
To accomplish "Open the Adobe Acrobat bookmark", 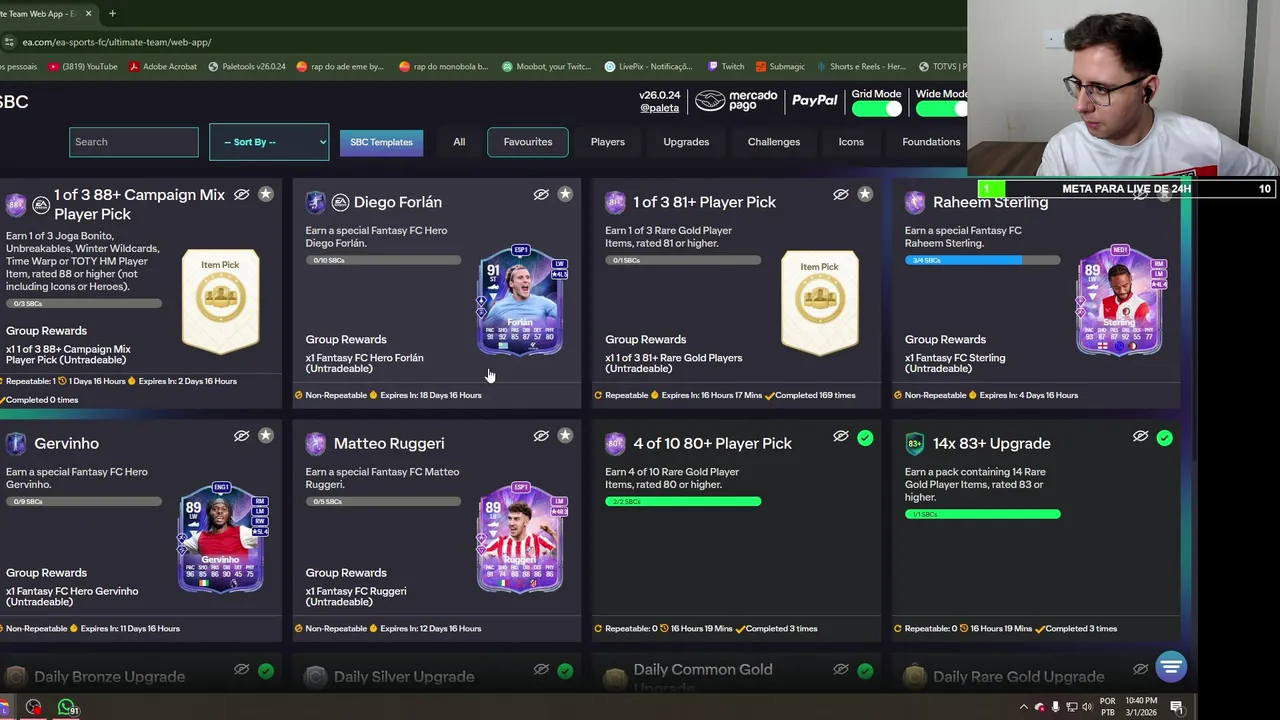I will [163, 67].
